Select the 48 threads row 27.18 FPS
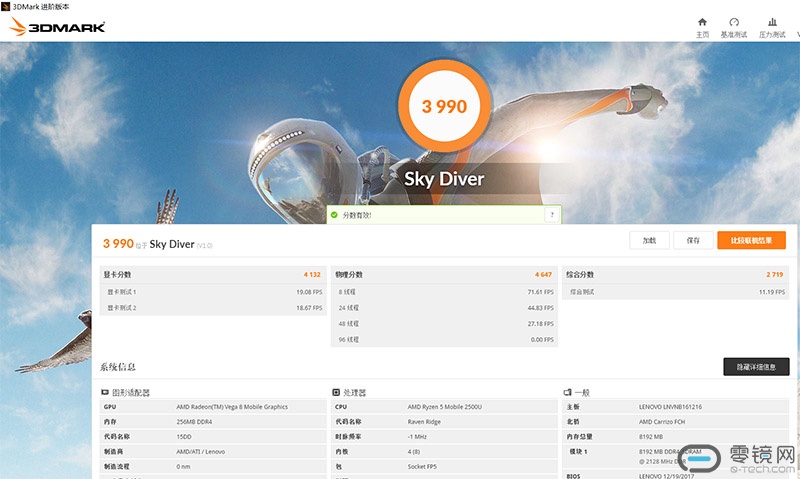The height and width of the screenshot is (479, 800). pyautogui.click(x=444, y=323)
